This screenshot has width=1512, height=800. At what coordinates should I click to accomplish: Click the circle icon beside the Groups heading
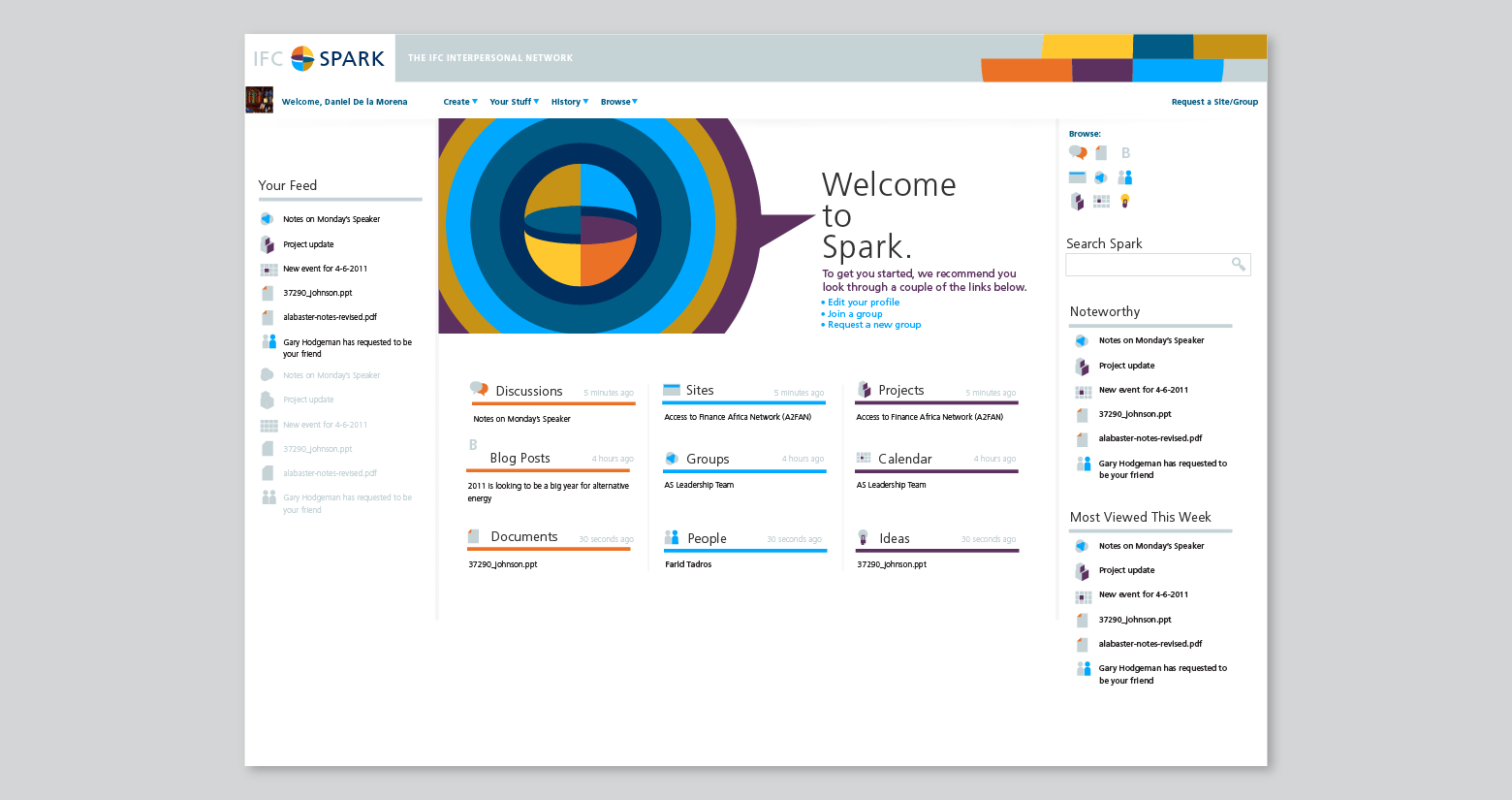click(x=672, y=458)
